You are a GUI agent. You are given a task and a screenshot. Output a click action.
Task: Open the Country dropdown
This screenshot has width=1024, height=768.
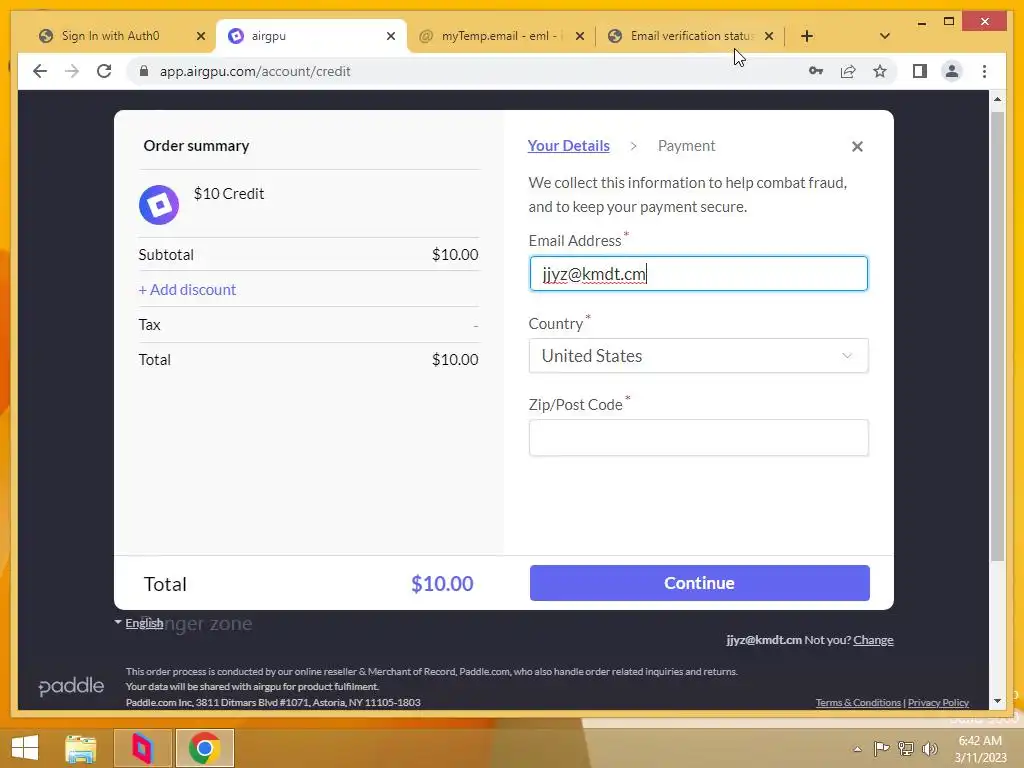698,356
